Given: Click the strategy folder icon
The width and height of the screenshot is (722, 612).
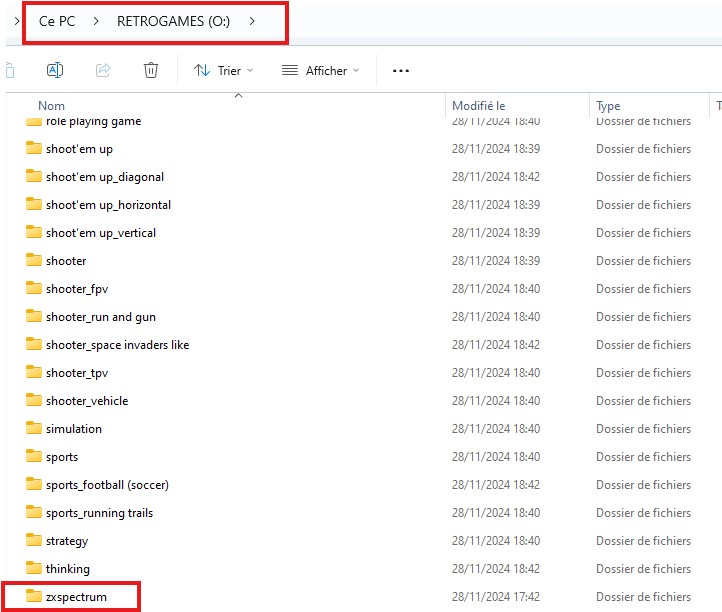Looking at the screenshot, I should [x=34, y=541].
